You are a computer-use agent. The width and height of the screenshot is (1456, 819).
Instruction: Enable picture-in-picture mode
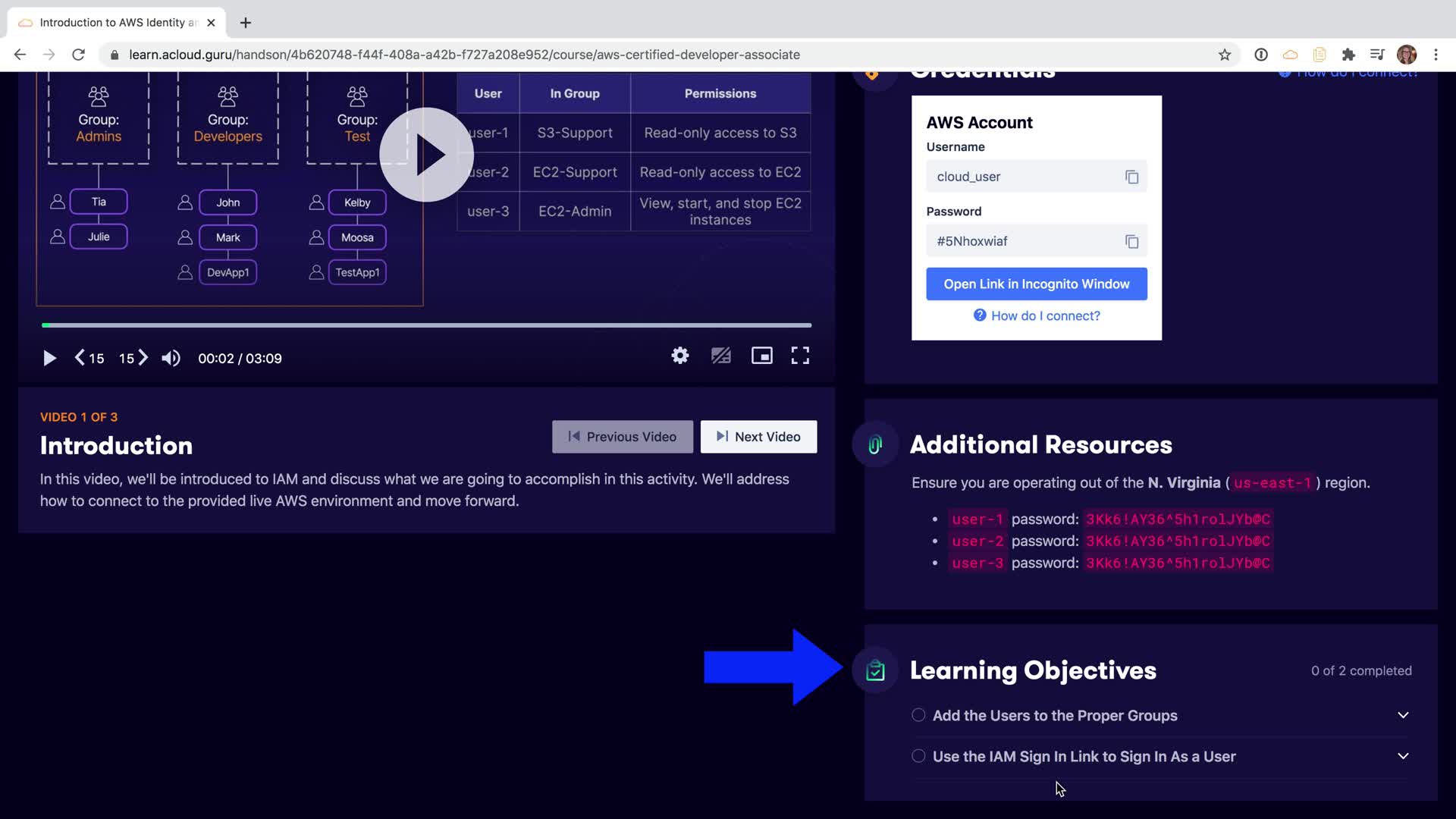click(761, 356)
